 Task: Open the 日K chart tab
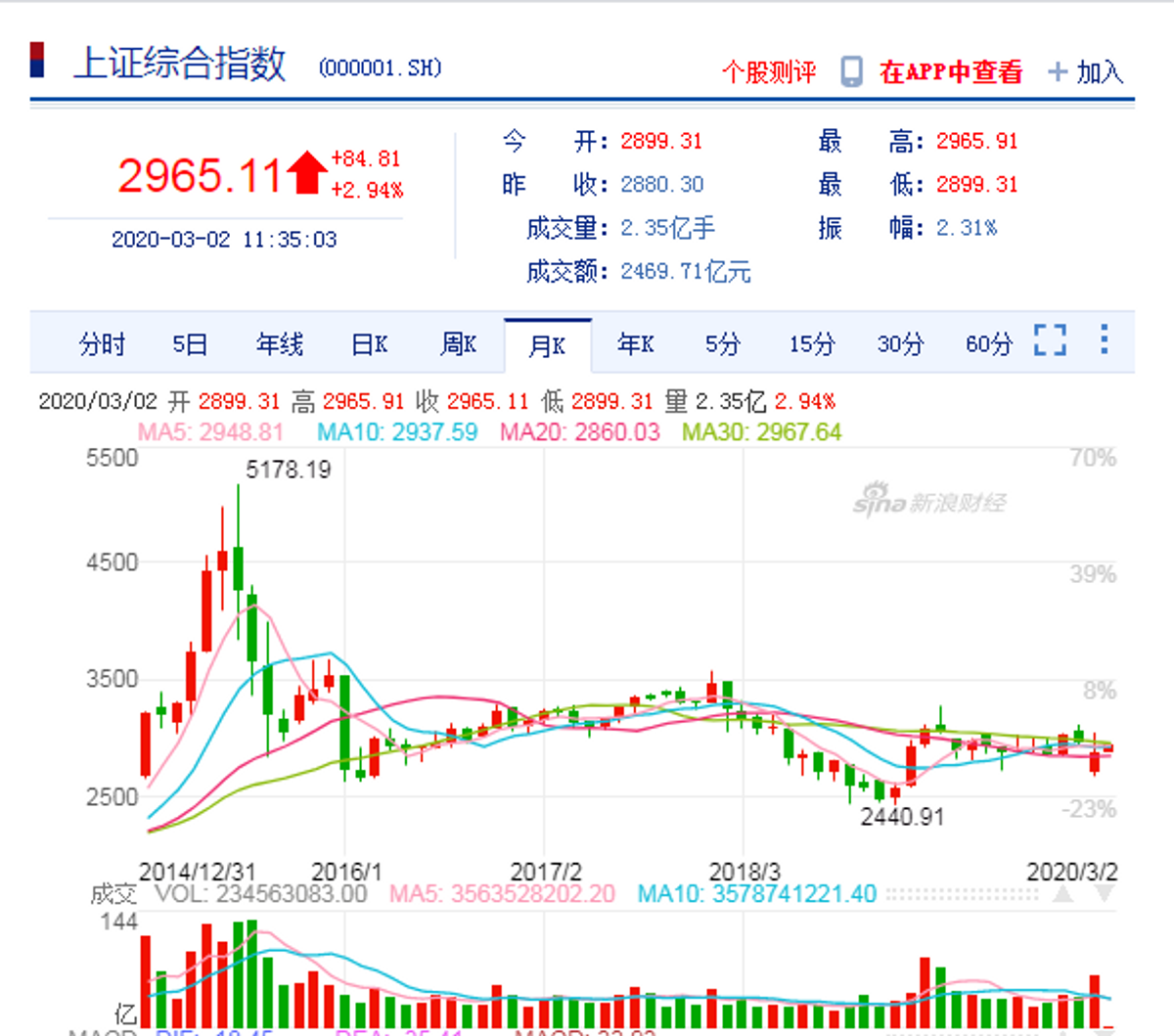tap(370, 344)
